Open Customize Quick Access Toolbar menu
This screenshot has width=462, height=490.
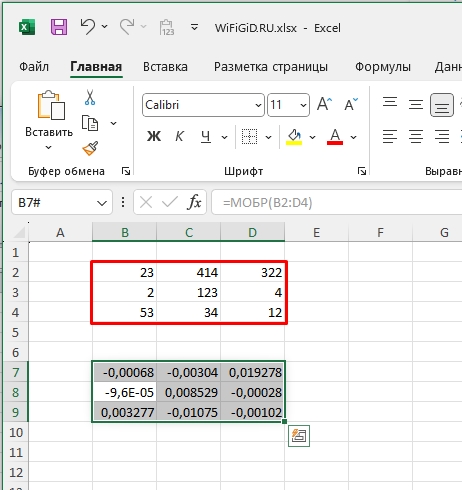coord(194,27)
